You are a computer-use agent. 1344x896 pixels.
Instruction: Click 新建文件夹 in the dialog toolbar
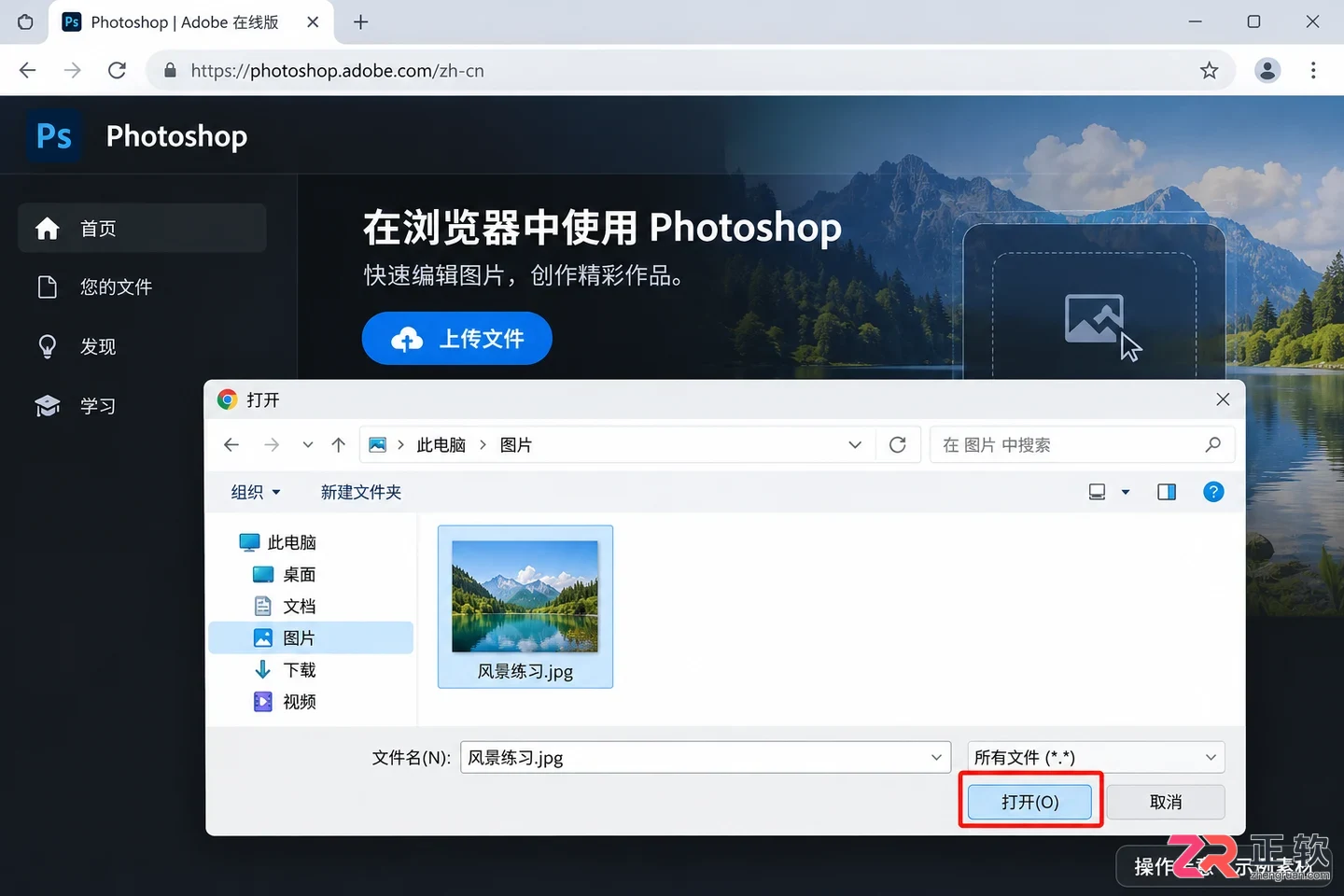361,492
